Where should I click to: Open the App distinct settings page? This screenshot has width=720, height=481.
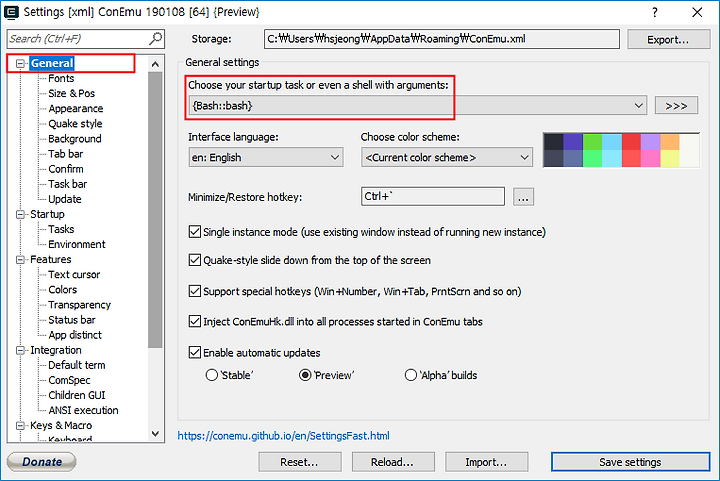[75, 335]
